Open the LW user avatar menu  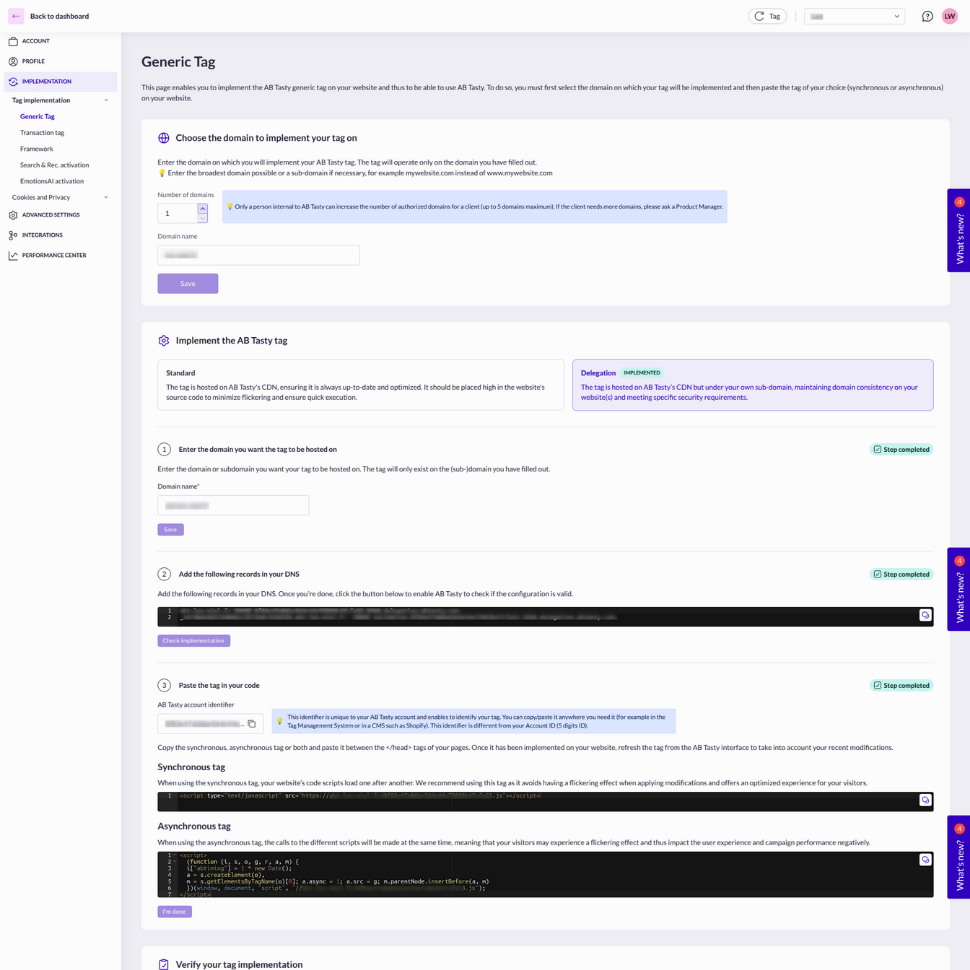(x=950, y=16)
